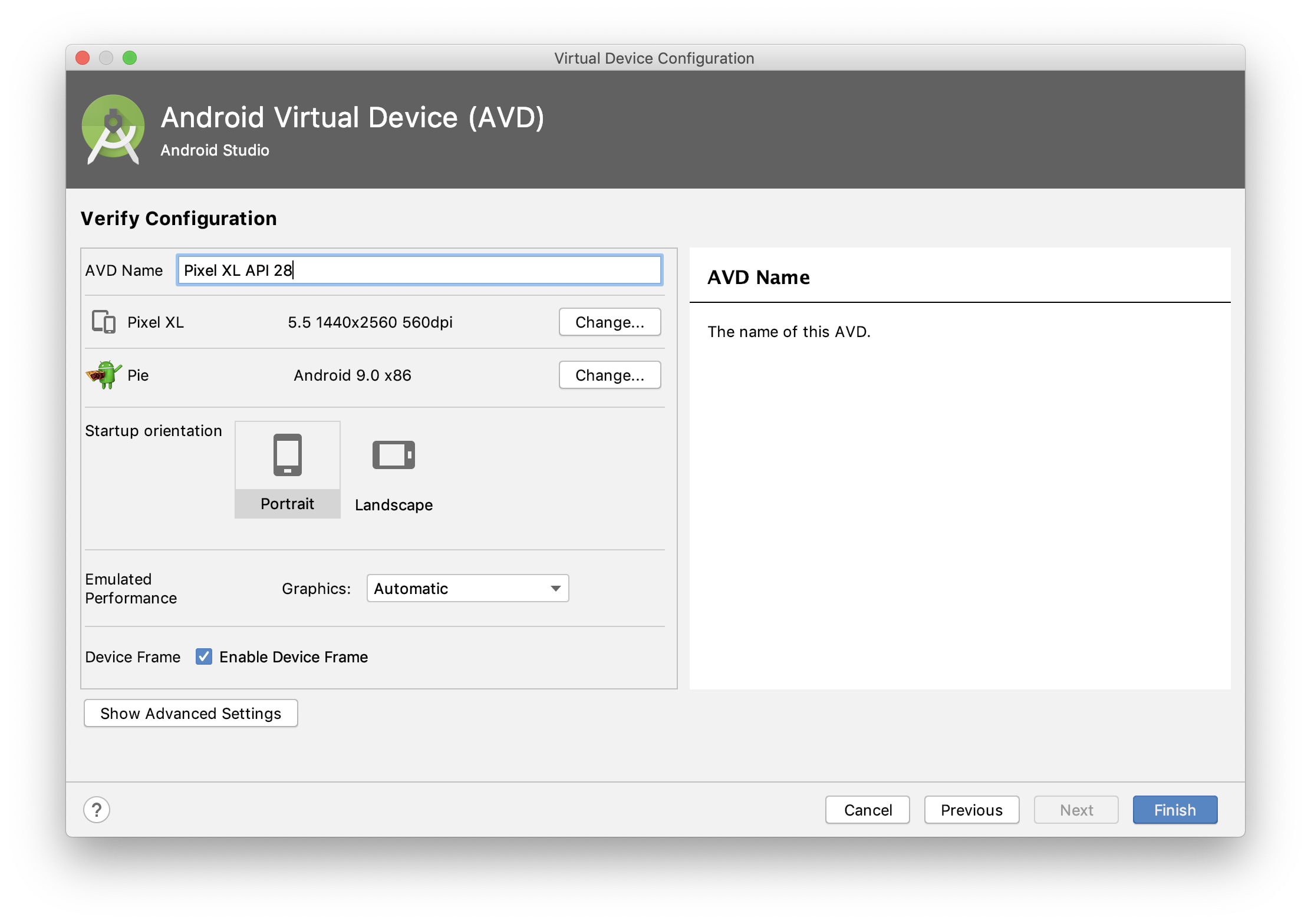Click the red close window button
This screenshot has height=924, width=1311.
83,58
